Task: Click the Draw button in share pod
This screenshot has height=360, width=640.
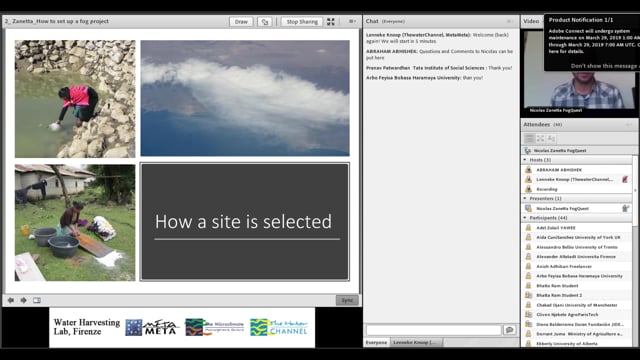Action: pos(241,22)
